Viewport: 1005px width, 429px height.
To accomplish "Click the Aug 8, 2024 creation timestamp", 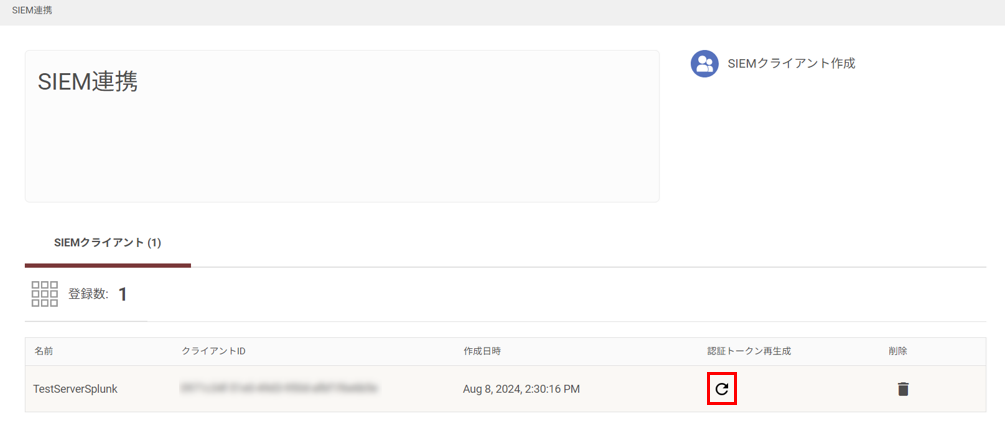I will point(521,389).
